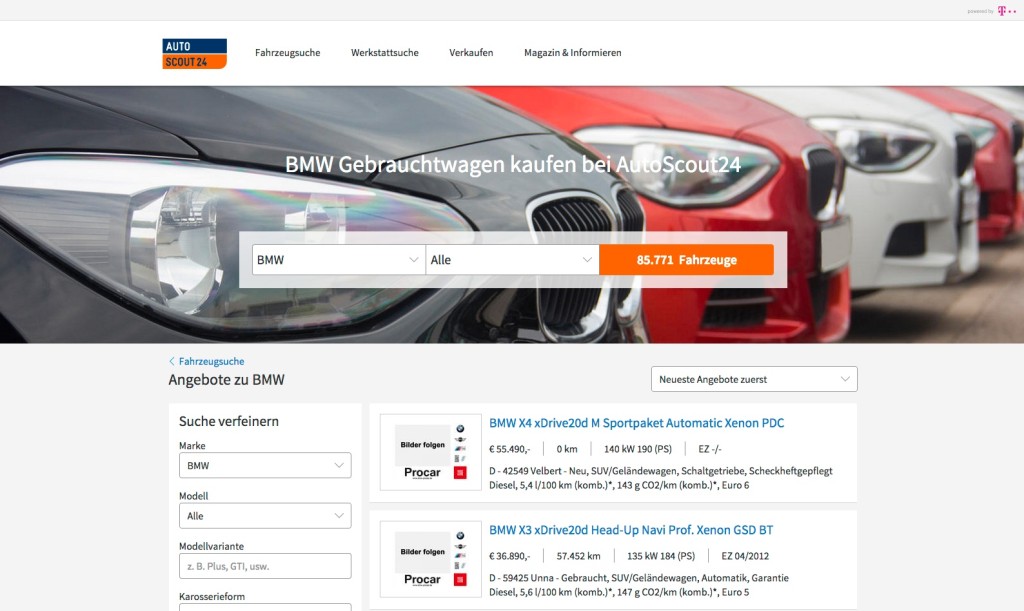Open the BMW X4 xDrive20d M Sportpaket listing
Viewport: 1024px width, 611px height.
point(637,423)
